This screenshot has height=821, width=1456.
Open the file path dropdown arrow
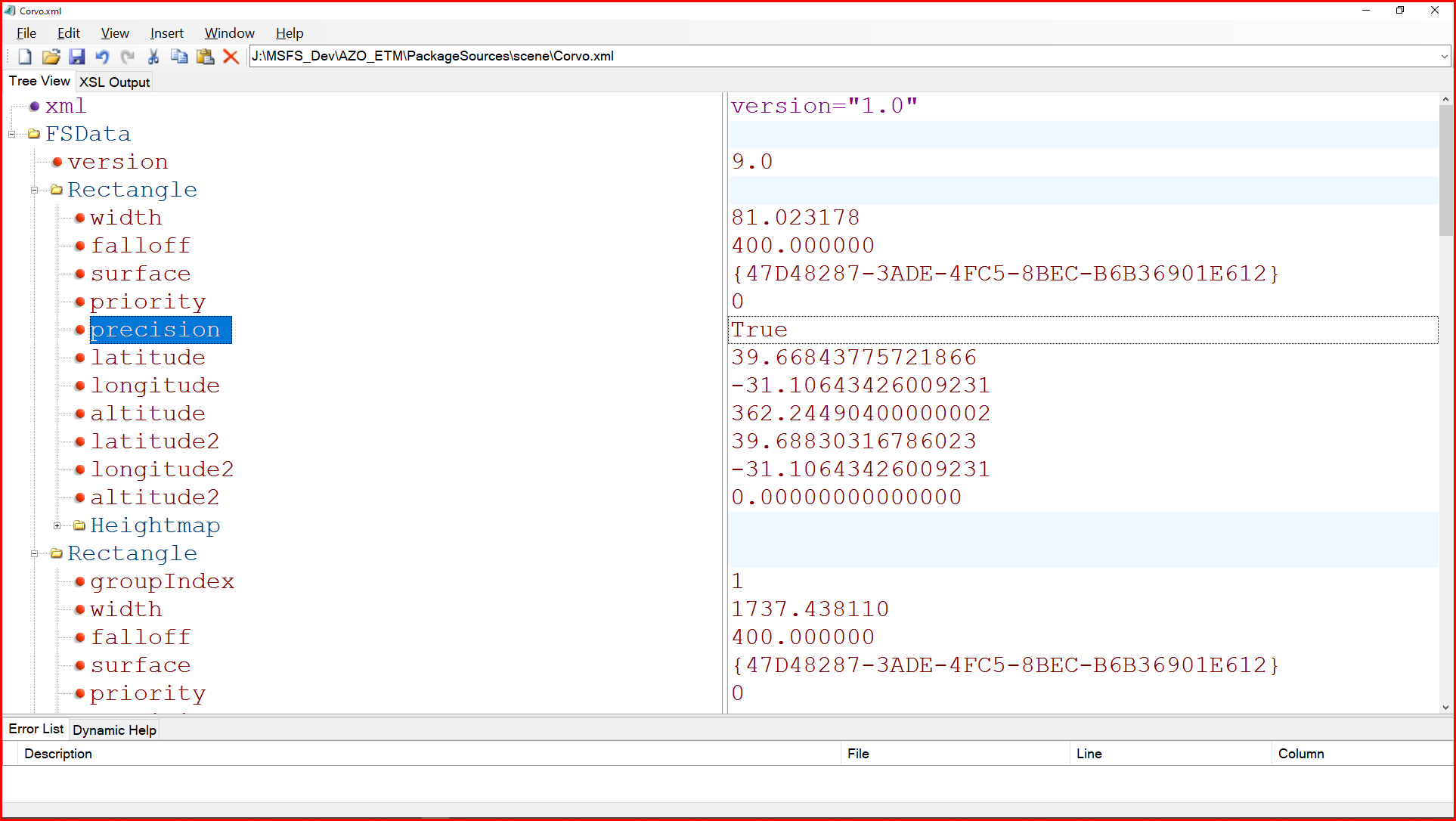(1444, 57)
